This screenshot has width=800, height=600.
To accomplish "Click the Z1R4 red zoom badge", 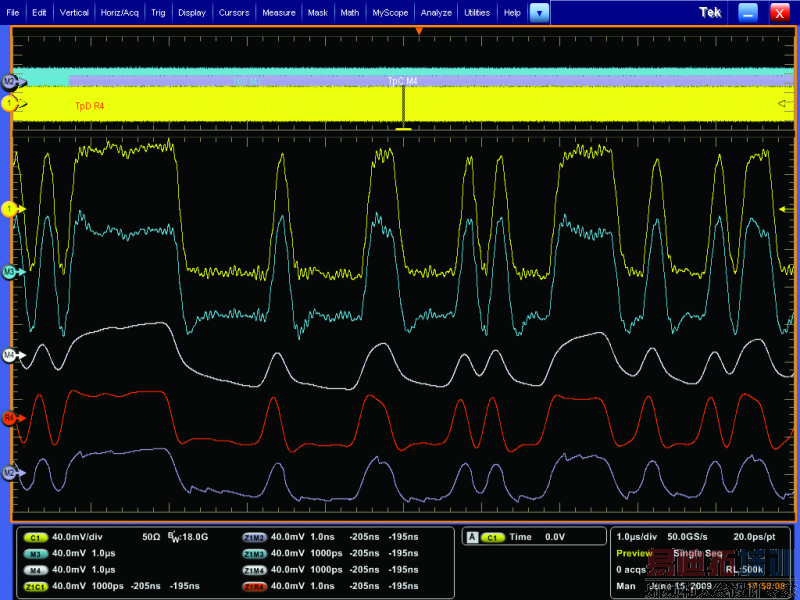I will click(x=254, y=585).
